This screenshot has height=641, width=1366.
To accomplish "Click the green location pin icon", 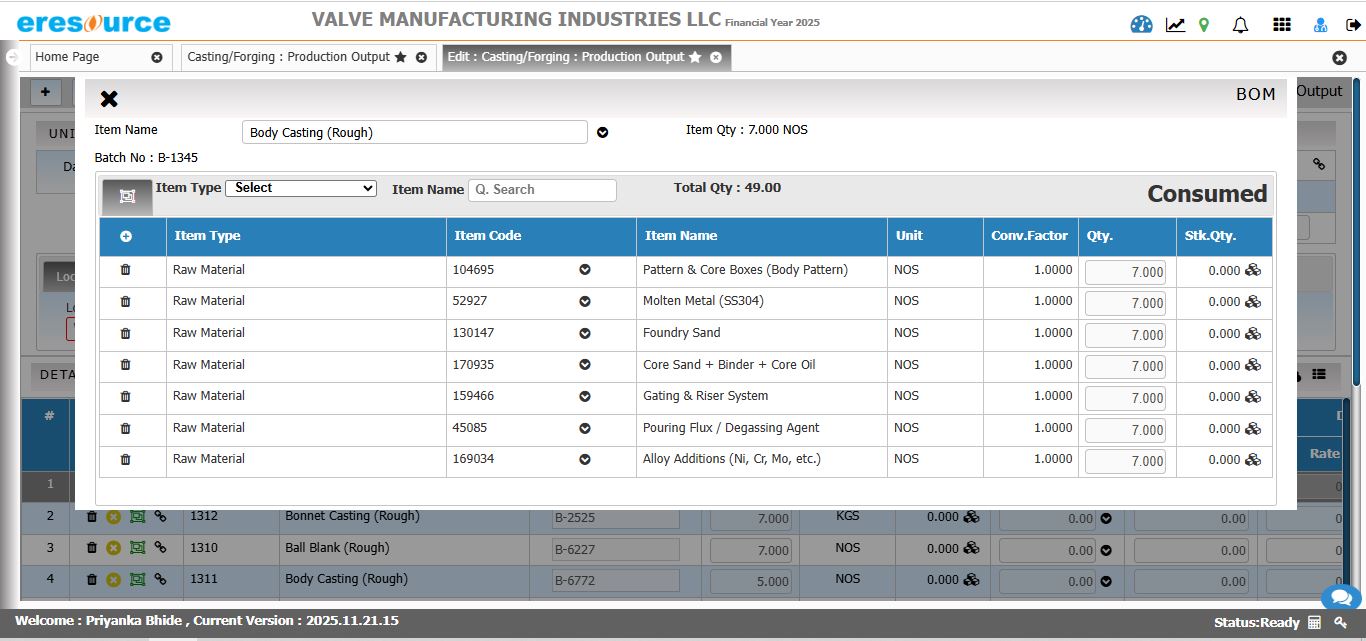I will (x=1203, y=24).
